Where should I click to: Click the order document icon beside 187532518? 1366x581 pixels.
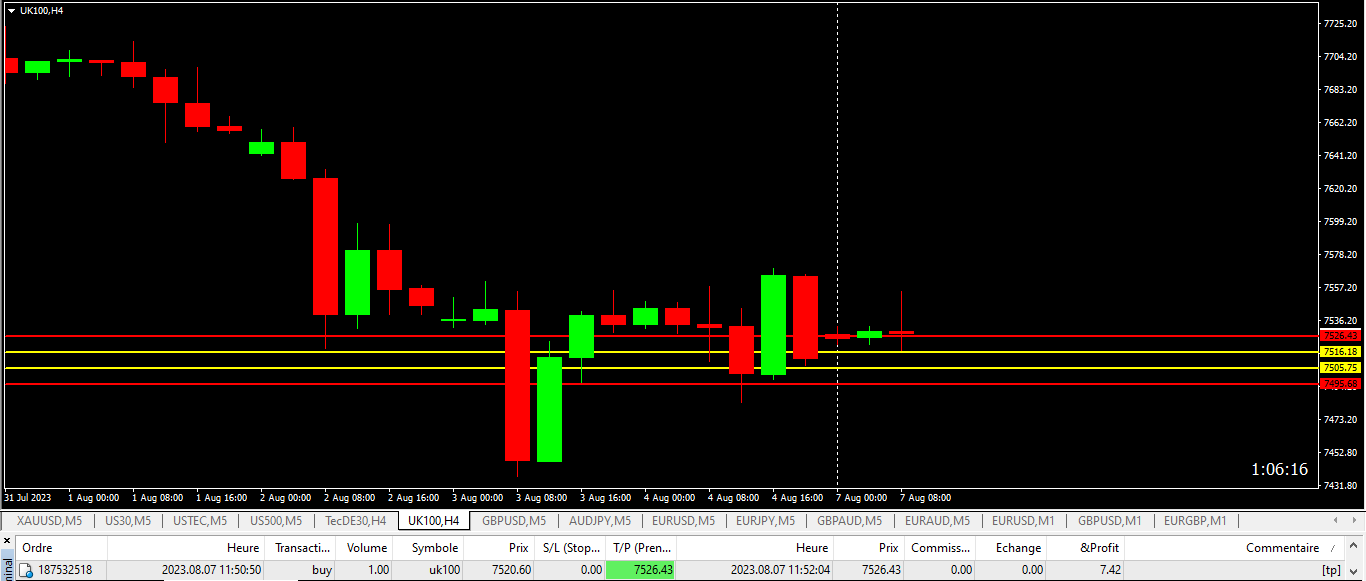(26, 570)
